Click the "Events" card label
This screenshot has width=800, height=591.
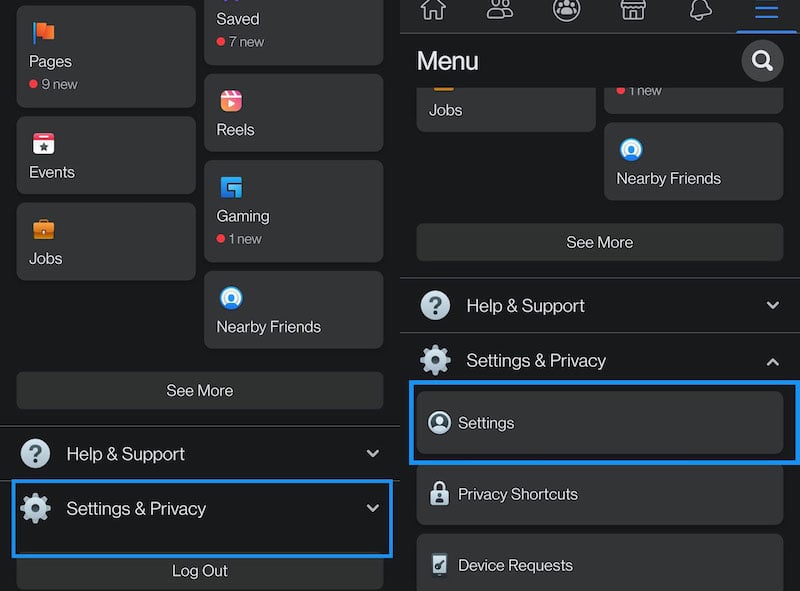pos(52,172)
